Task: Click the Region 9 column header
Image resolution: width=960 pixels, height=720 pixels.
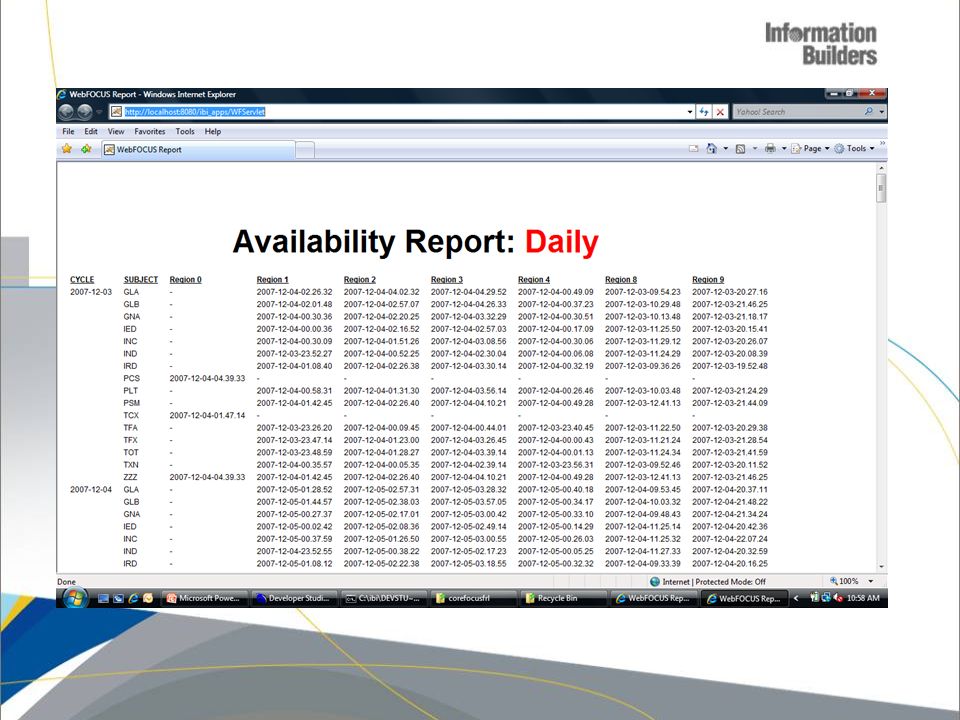Action: pyautogui.click(x=708, y=279)
